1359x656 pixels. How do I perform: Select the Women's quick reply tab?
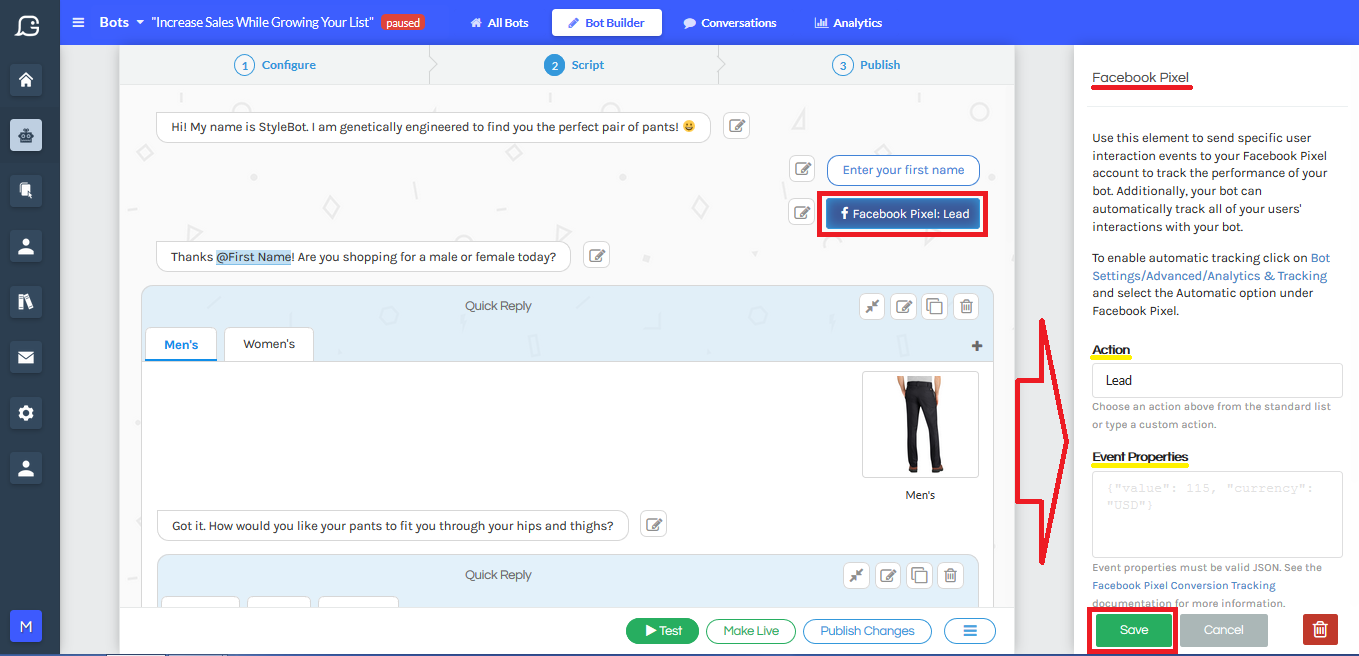click(x=269, y=344)
